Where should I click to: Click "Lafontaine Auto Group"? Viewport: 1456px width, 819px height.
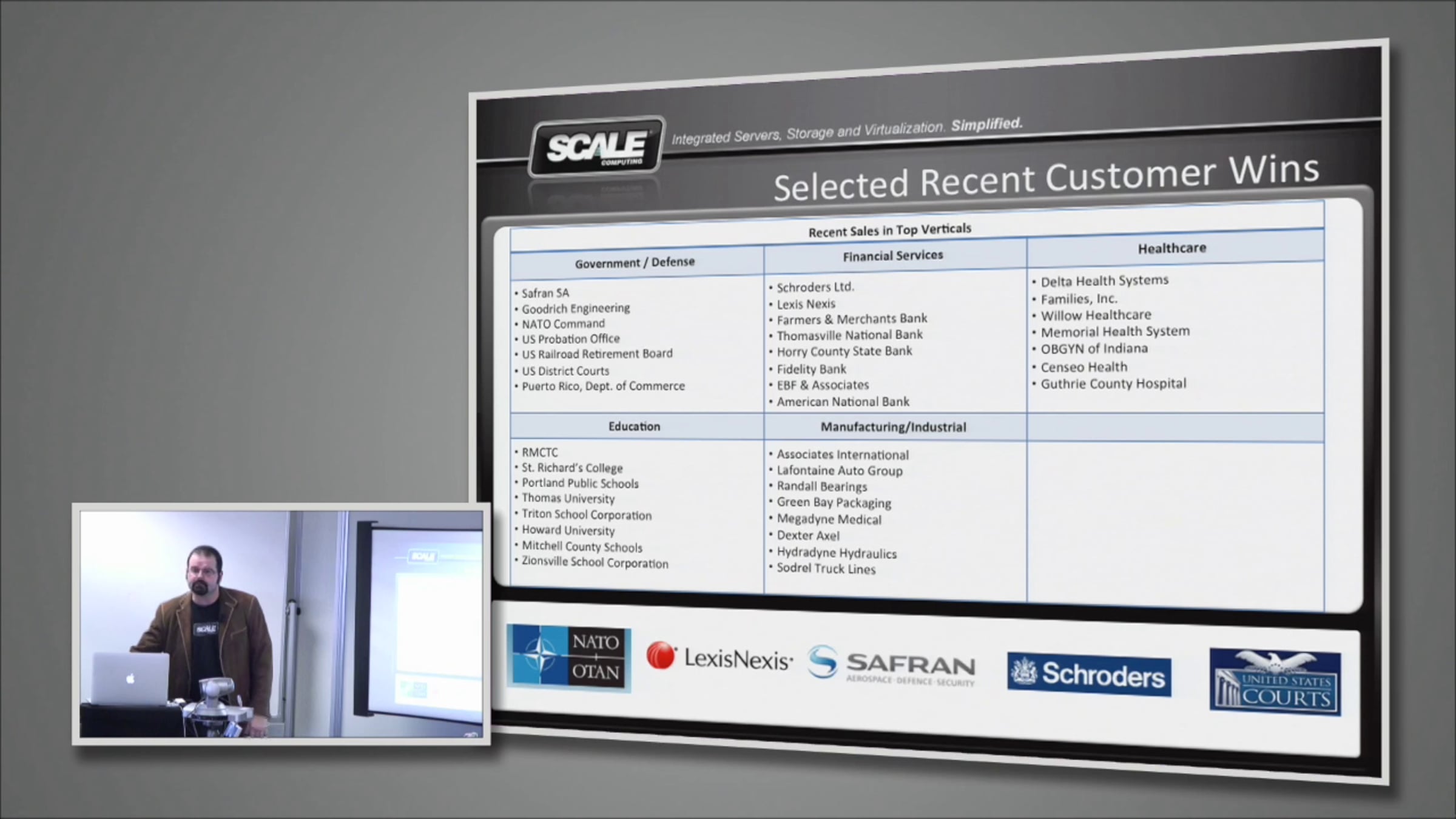[x=839, y=471]
